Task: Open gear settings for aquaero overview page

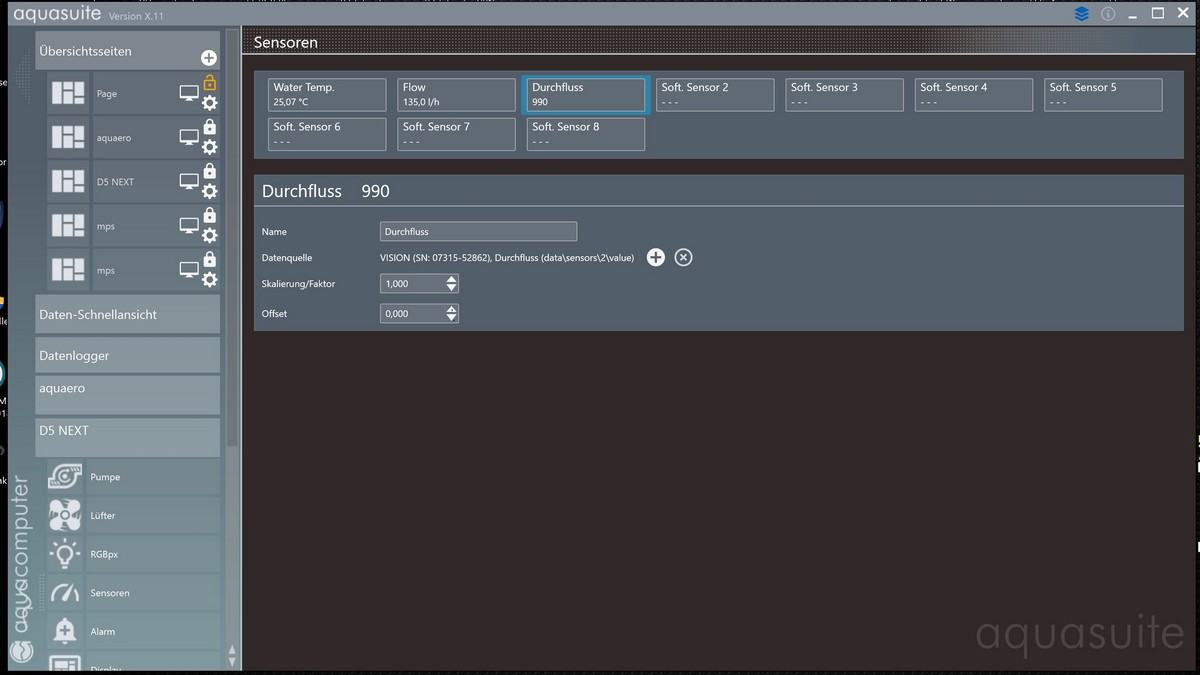Action: tap(209, 147)
